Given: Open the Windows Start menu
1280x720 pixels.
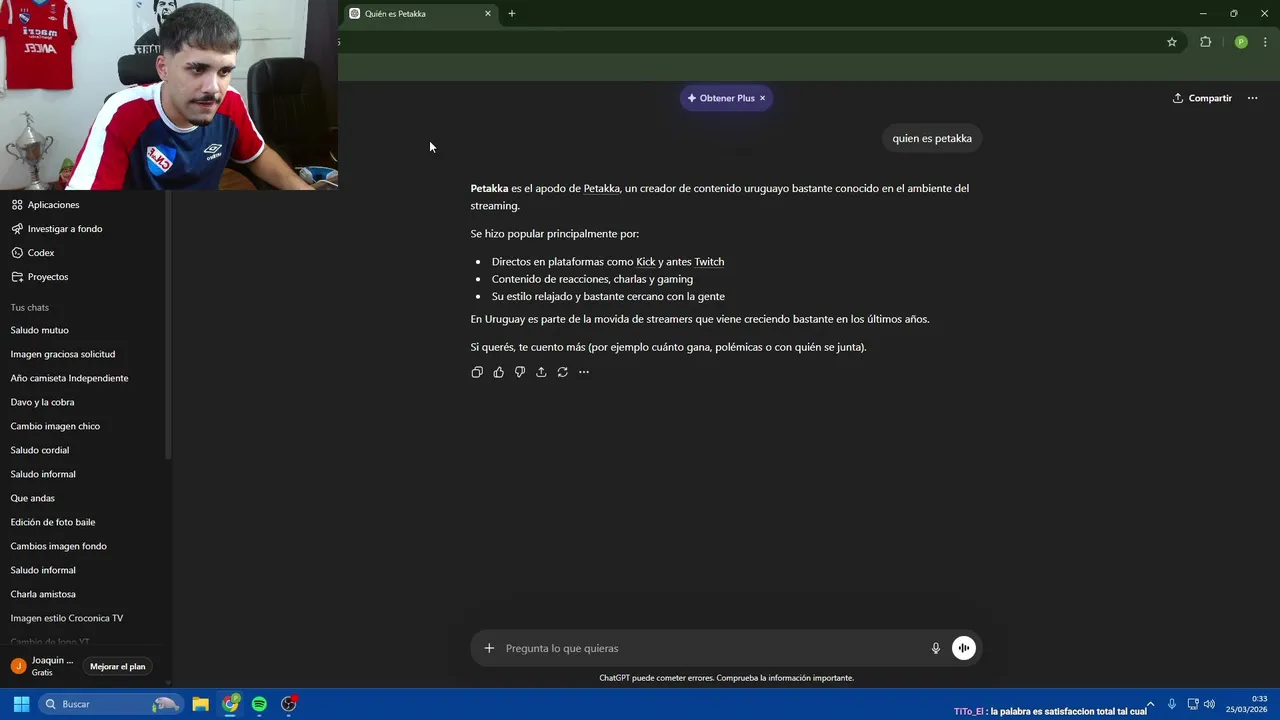Looking at the screenshot, I should [x=21, y=704].
